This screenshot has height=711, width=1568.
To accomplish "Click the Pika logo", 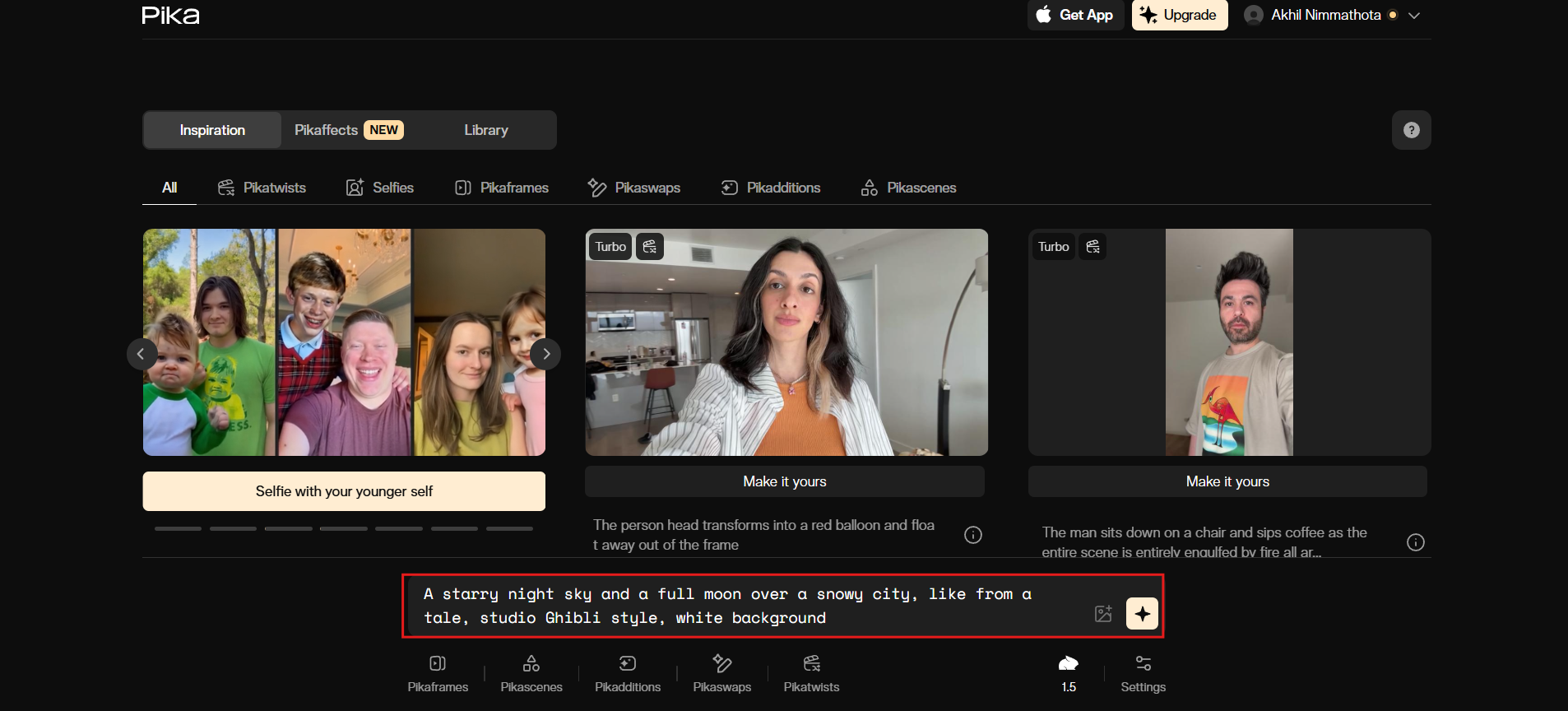I will [x=170, y=15].
